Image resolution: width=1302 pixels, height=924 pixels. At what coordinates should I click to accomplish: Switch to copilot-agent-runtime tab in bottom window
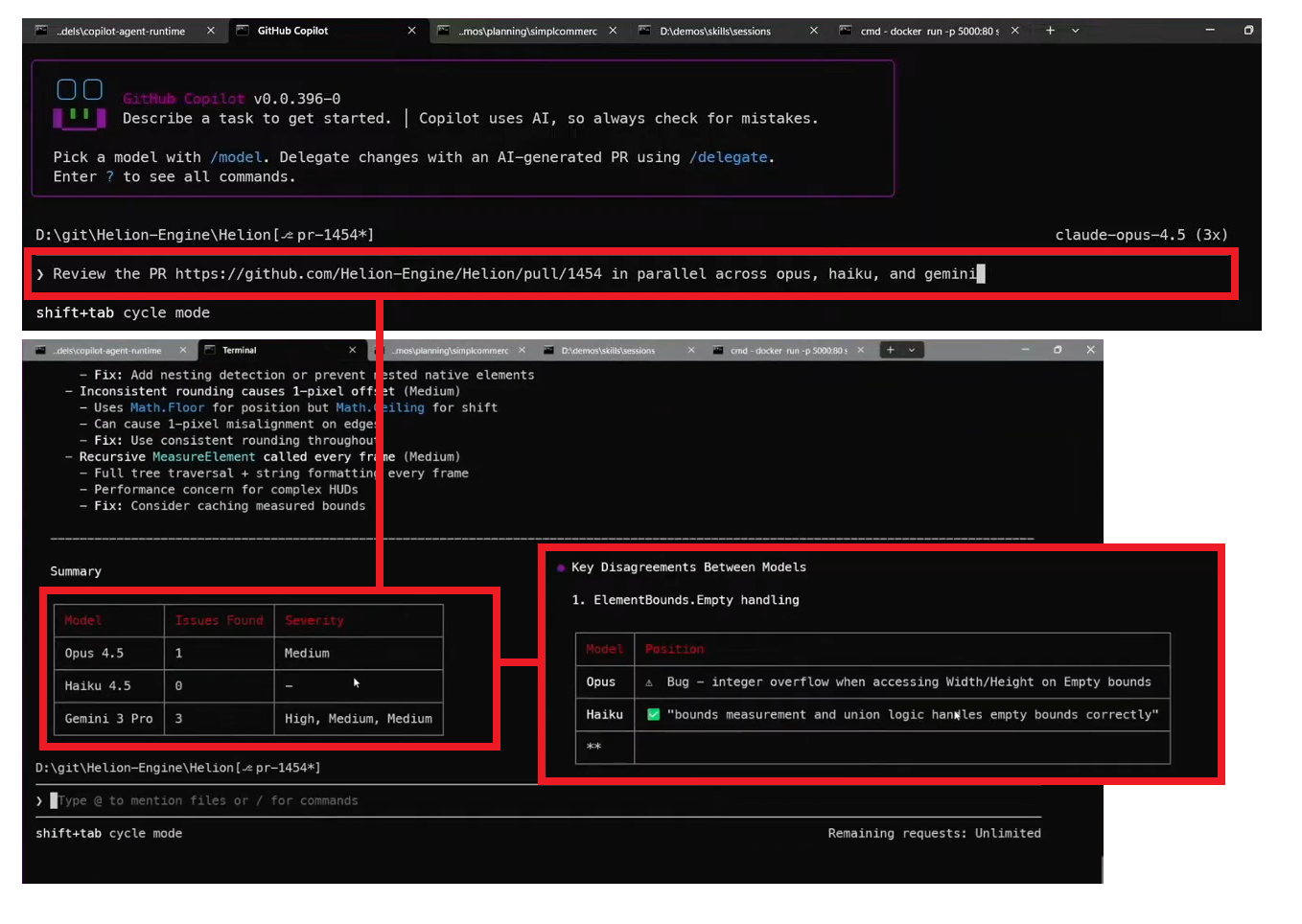pos(107,351)
